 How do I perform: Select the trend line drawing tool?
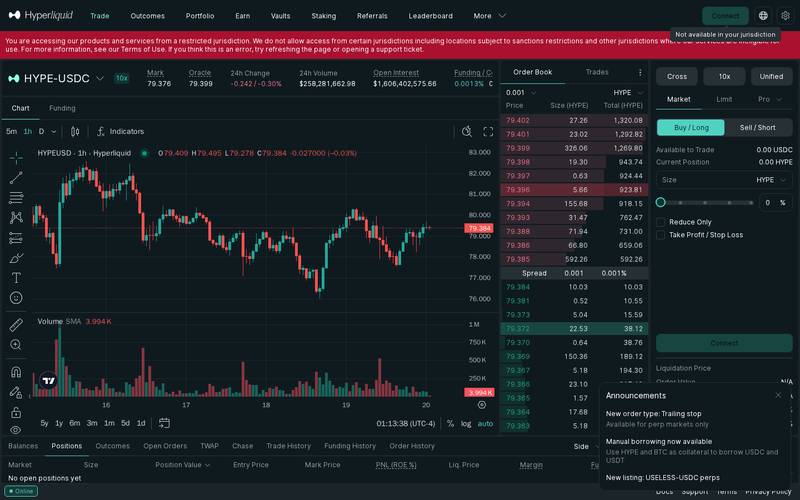pyautogui.click(x=16, y=178)
